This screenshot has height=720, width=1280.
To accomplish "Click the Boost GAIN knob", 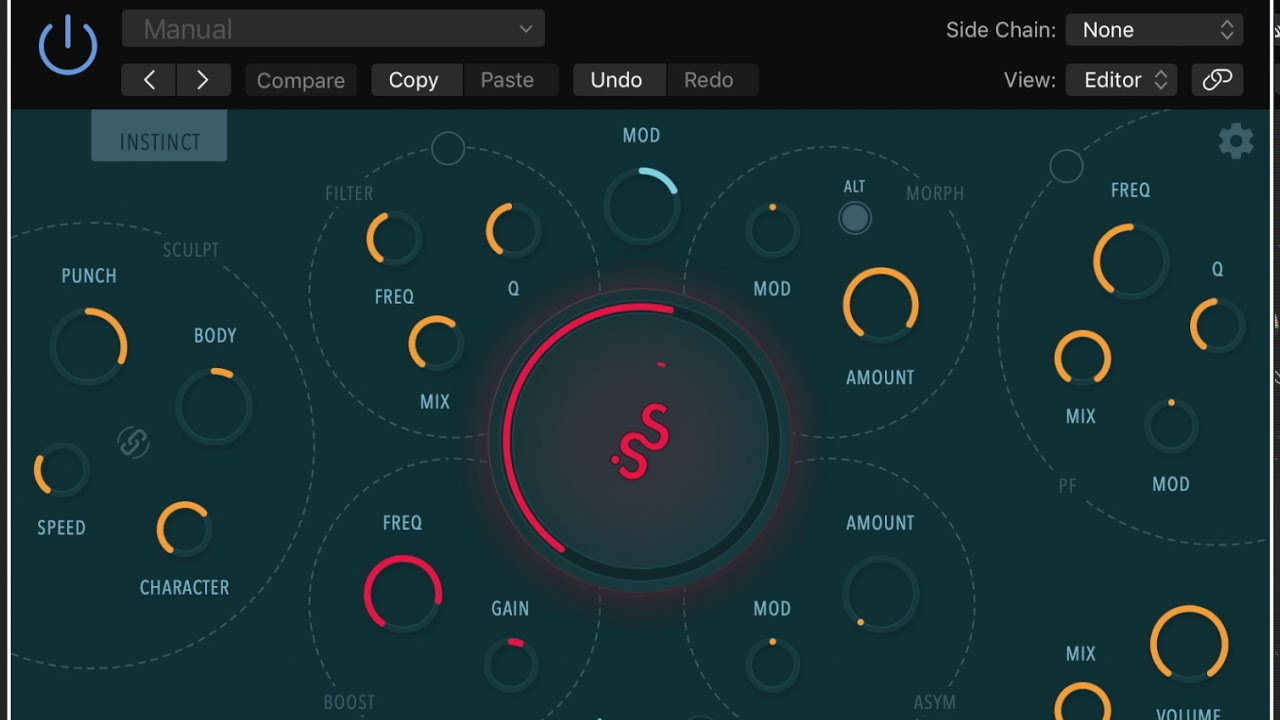I will [511, 664].
